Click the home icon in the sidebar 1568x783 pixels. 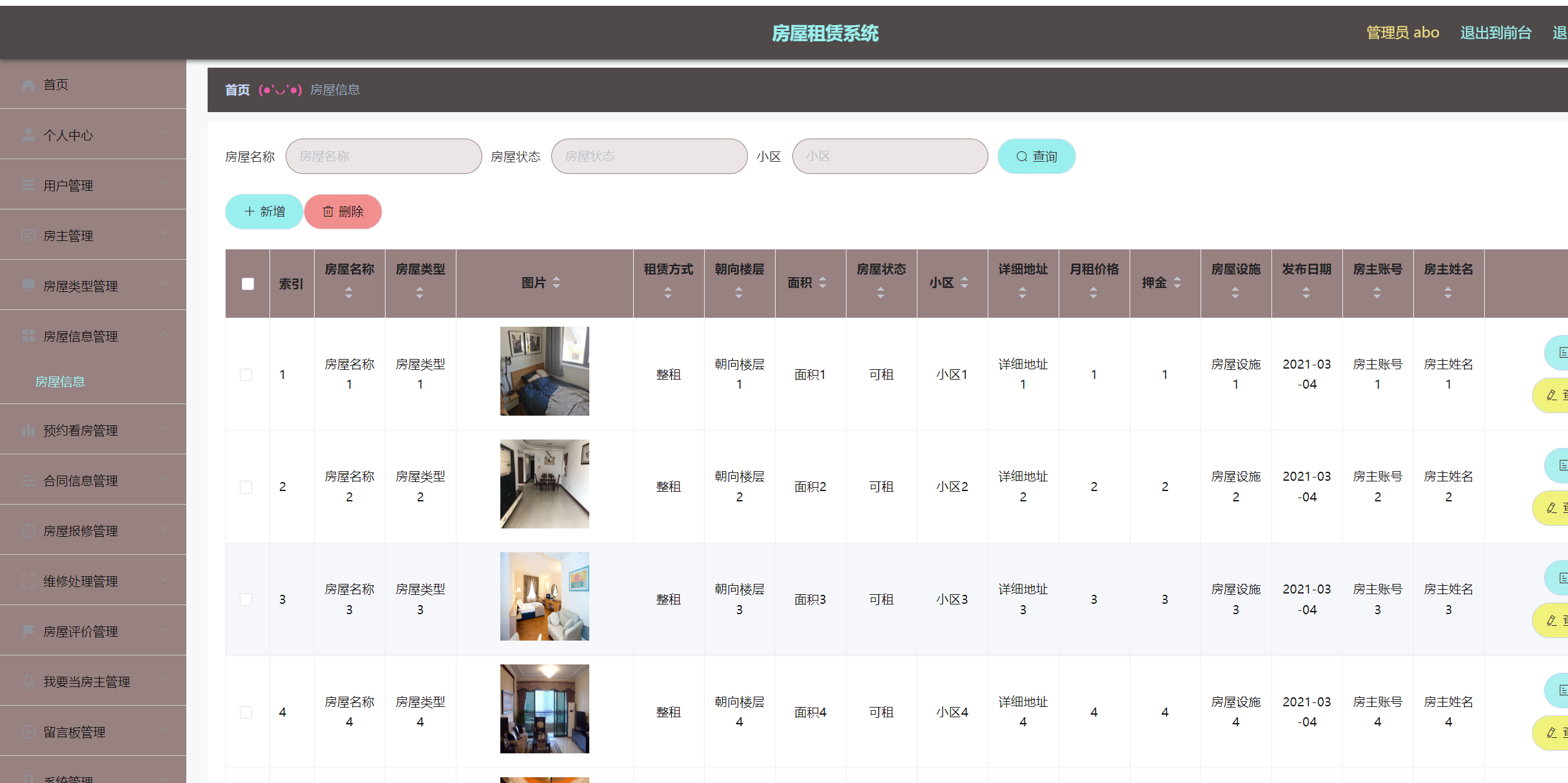click(x=28, y=84)
